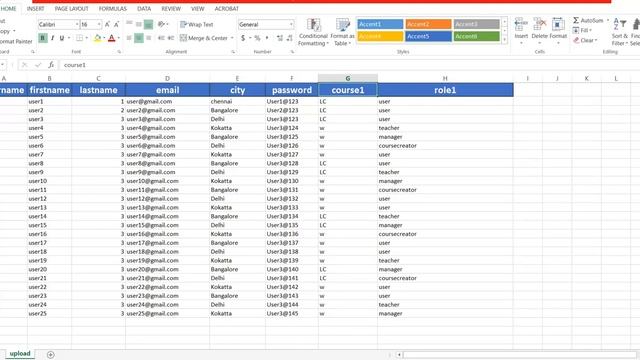Click Align Left icon

pos(129,38)
